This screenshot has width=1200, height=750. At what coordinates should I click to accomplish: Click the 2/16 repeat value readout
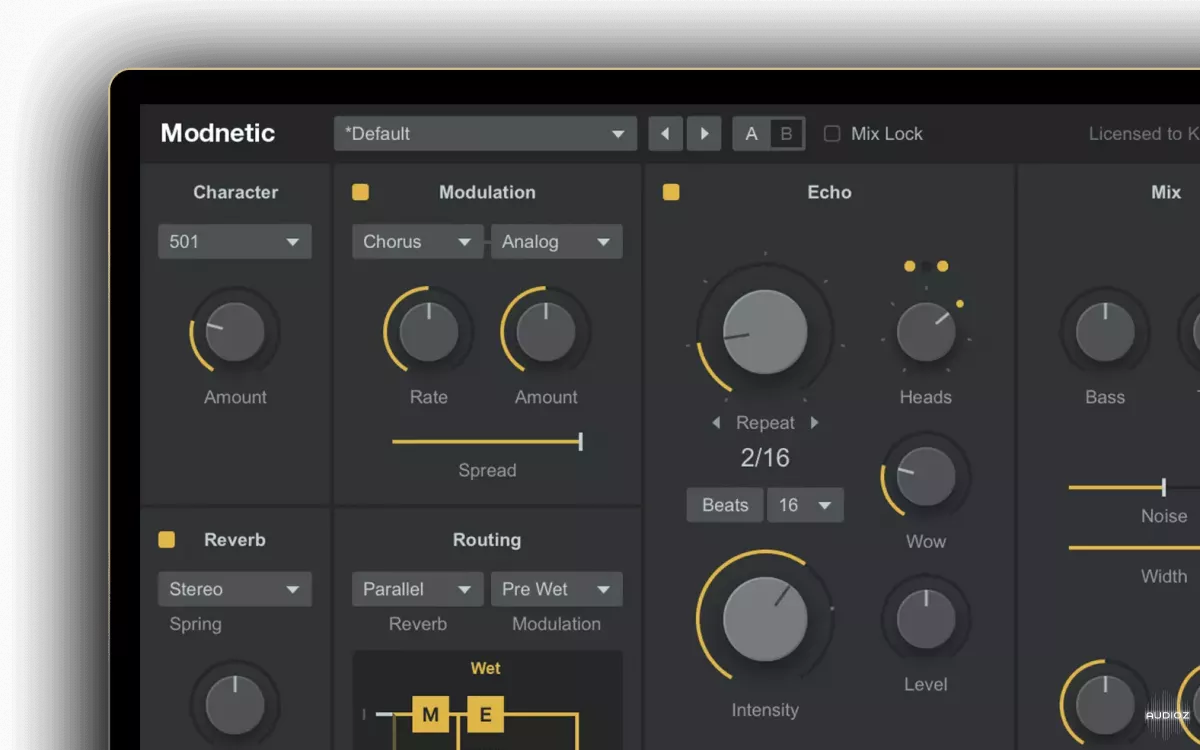[765, 458]
